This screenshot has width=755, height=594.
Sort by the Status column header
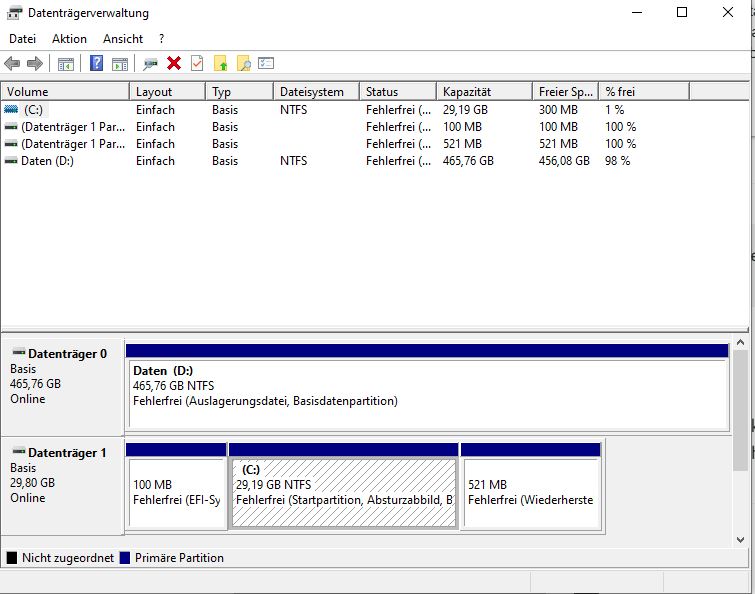pos(398,91)
